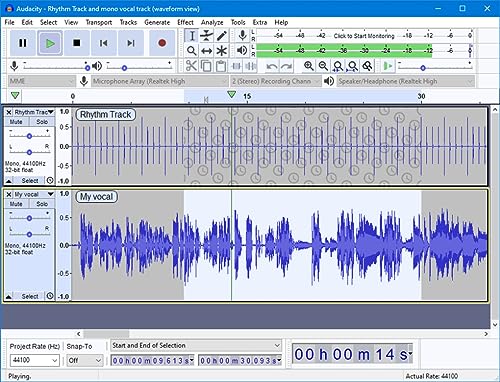This screenshot has height=382, width=500.
Task: Open the My vocal track dropdown menu
Action: 34,194
